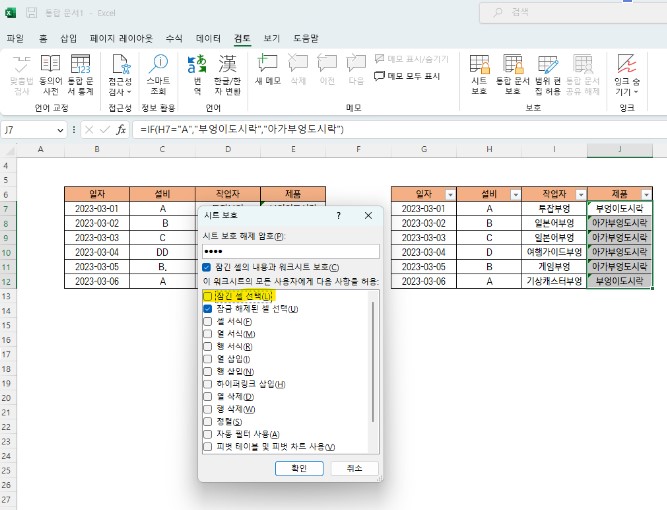Click the Excel app logo icon
Screen dimensions: 667x510
(10, 13)
